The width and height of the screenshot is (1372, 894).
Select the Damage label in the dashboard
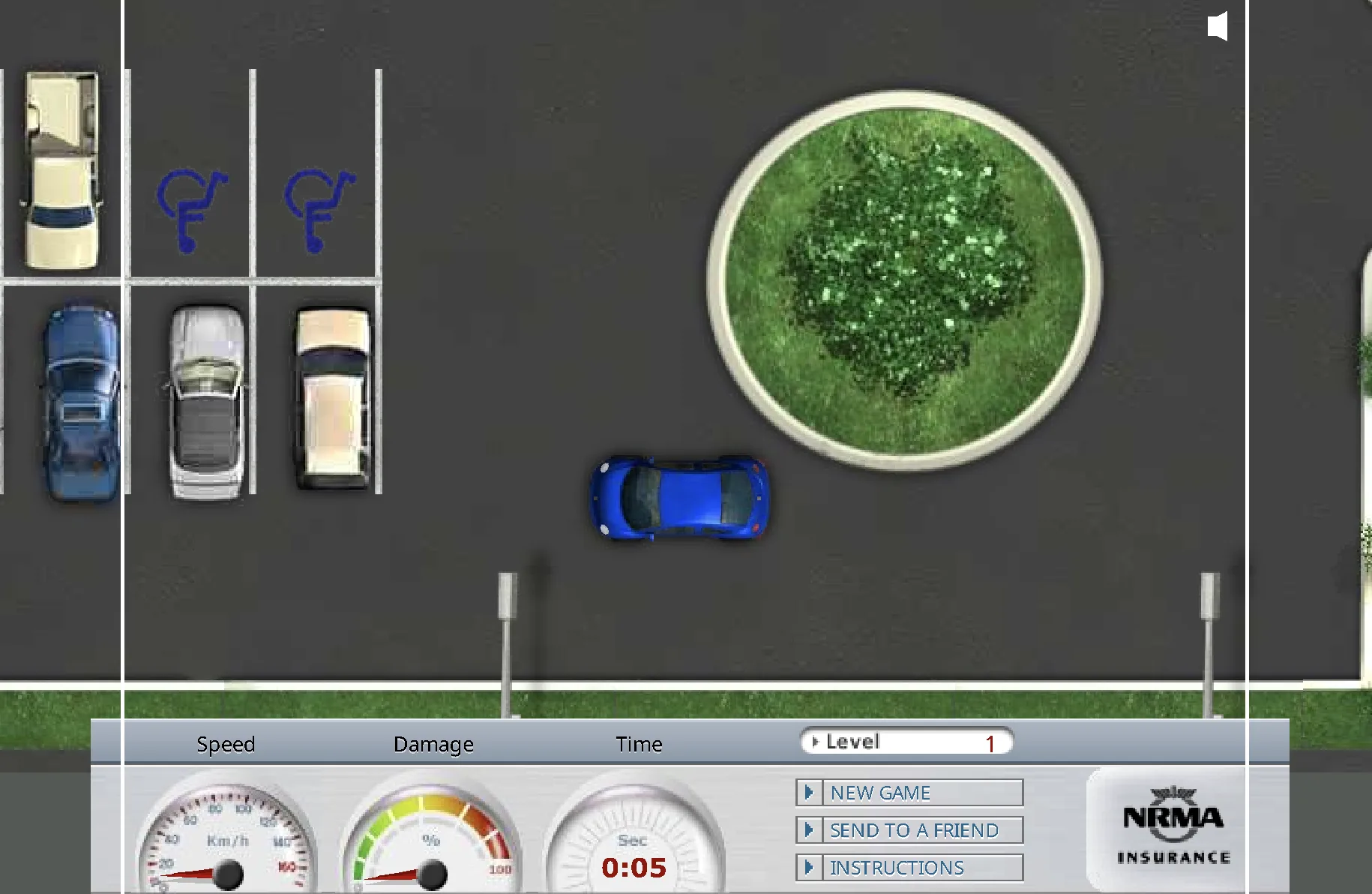(433, 744)
